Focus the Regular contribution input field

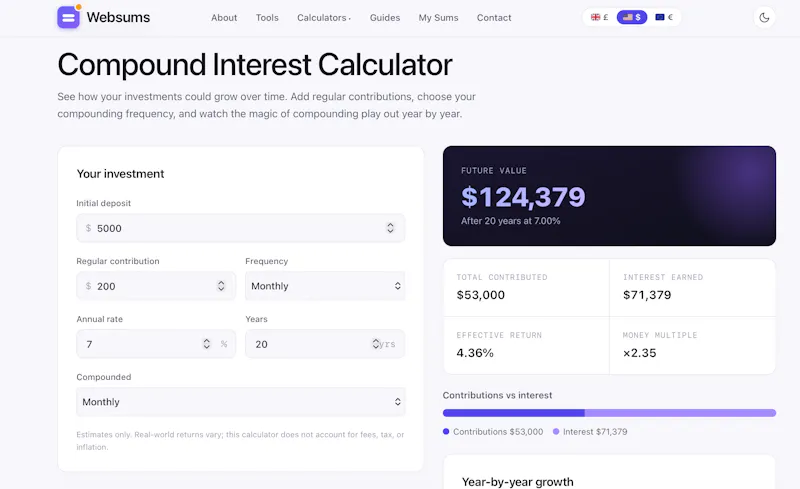click(x=156, y=286)
